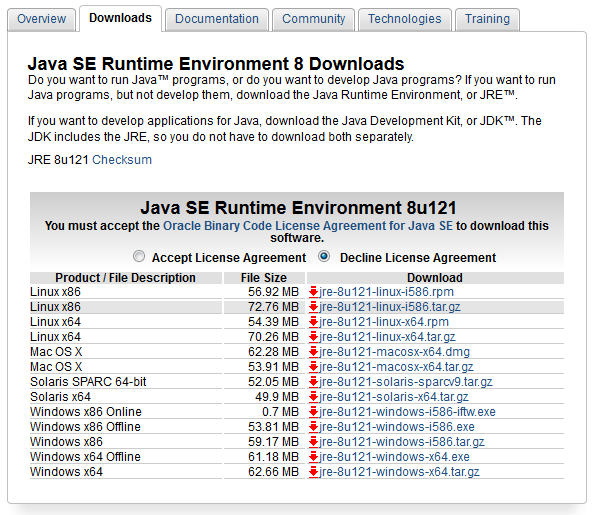Open the Overview tab
This screenshot has width=593, height=515.
point(42,19)
